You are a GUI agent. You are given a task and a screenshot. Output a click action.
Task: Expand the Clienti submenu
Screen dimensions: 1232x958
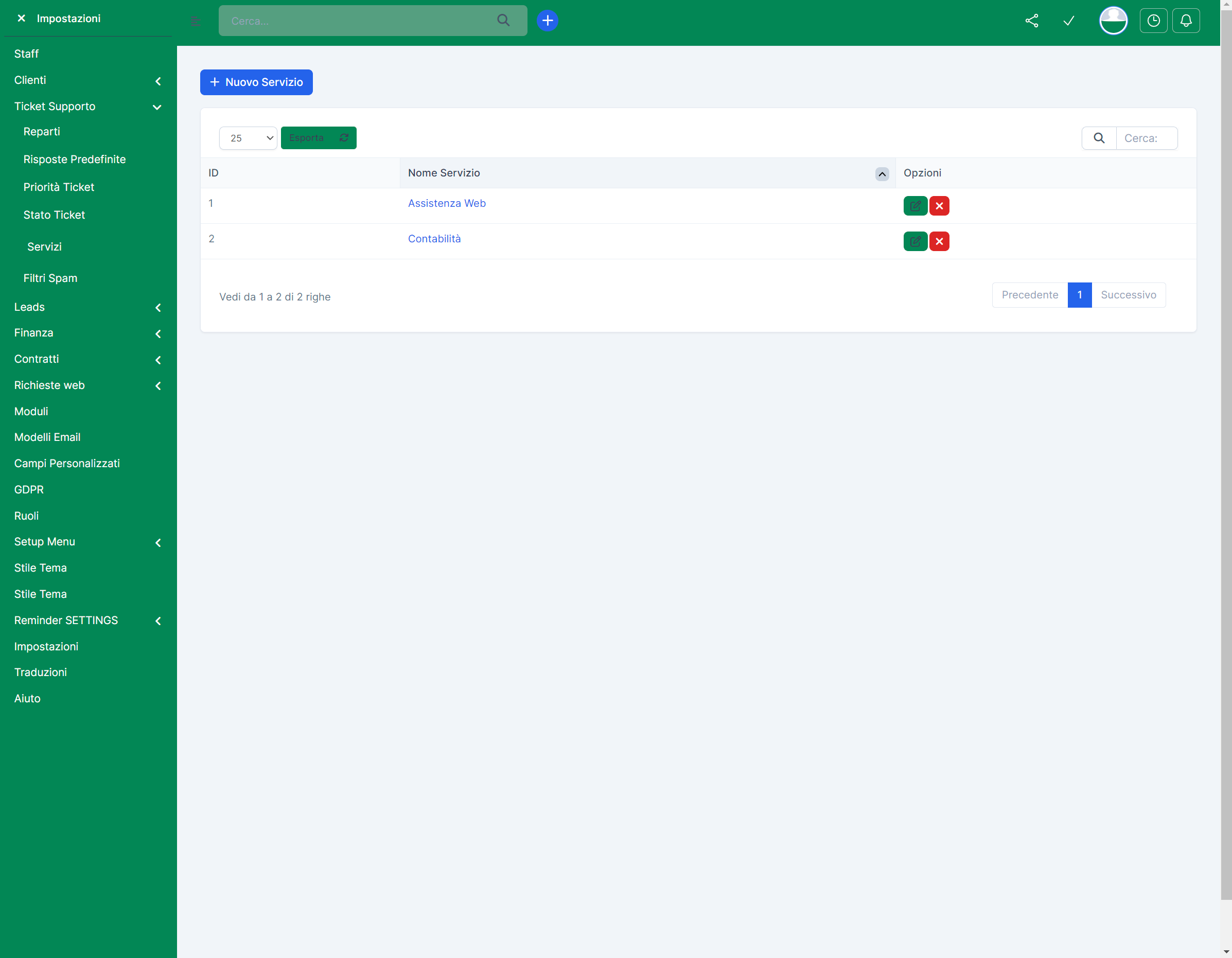point(158,81)
